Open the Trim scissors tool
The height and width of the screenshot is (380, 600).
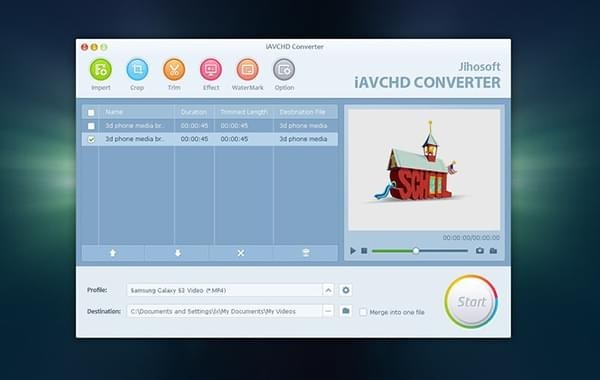[x=174, y=70]
